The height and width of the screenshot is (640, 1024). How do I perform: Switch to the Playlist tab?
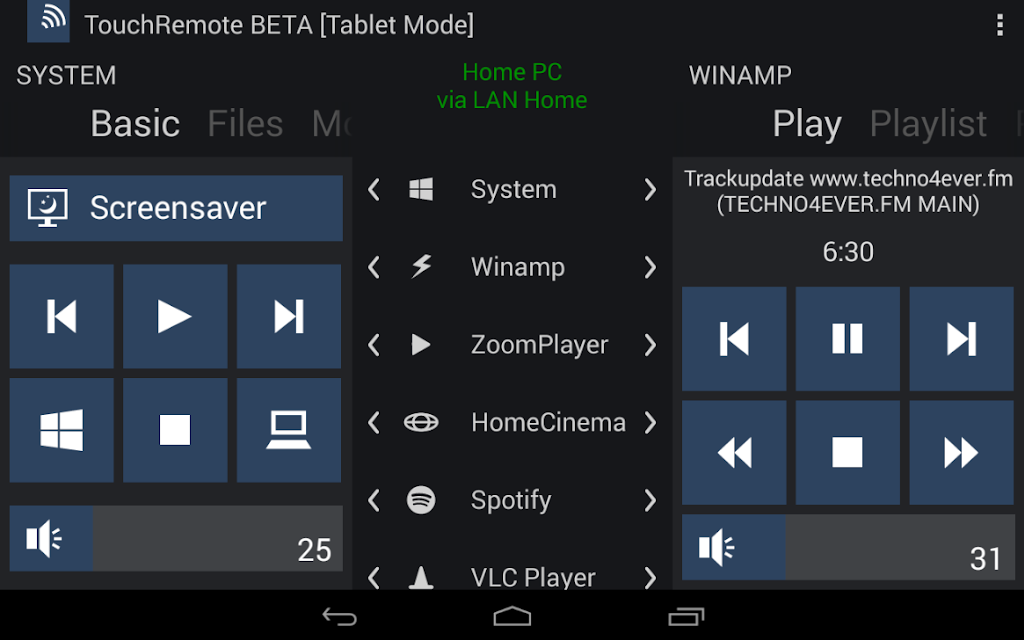tap(928, 123)
